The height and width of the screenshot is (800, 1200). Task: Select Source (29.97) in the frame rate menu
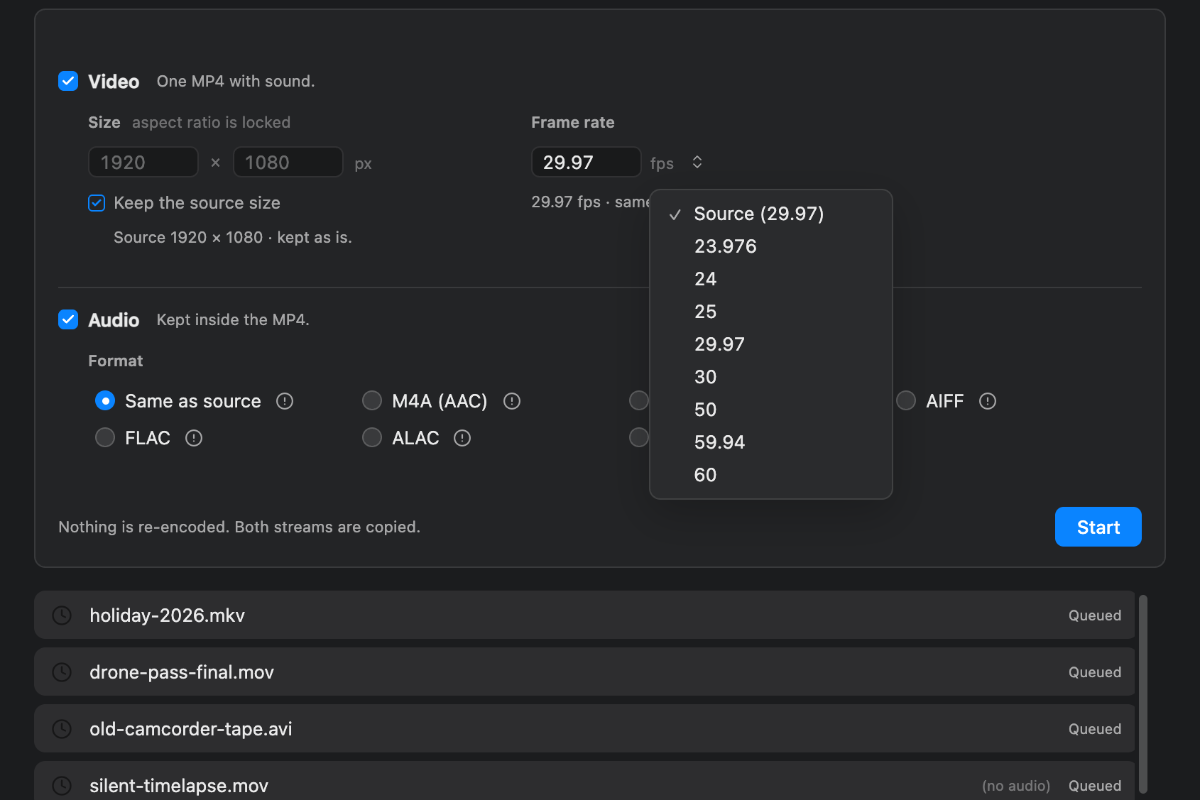(x=771, y=214)
